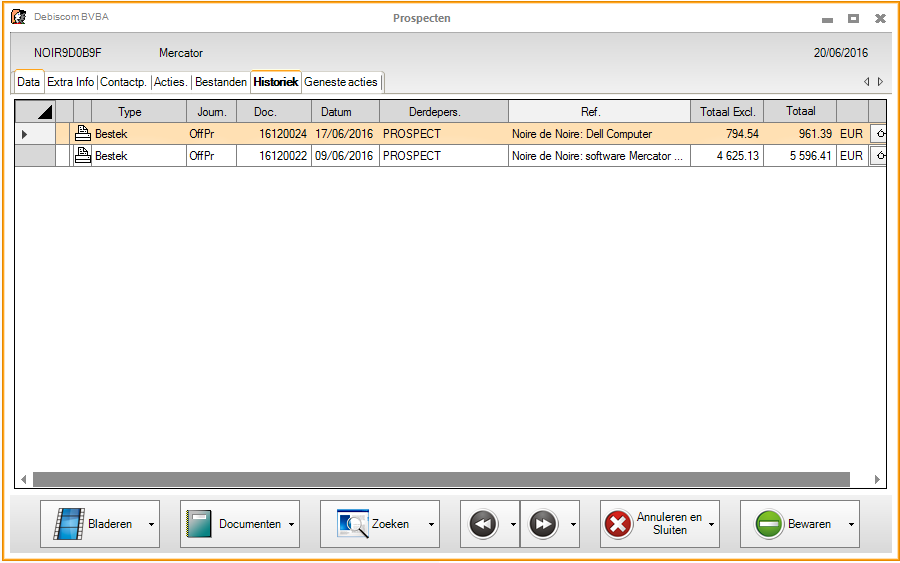This screenshot has width=900, height=563.
Task: Switch to the Extra Info tab
Action: tap(70, 82)
